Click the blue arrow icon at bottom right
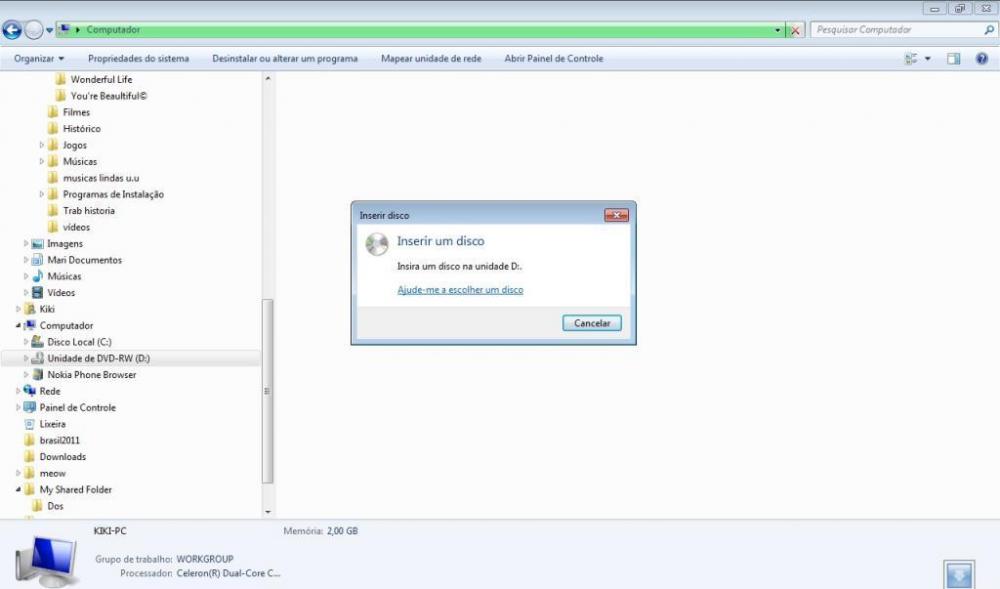The height and width of the screenshot is (589, 1000). point(959,574)
